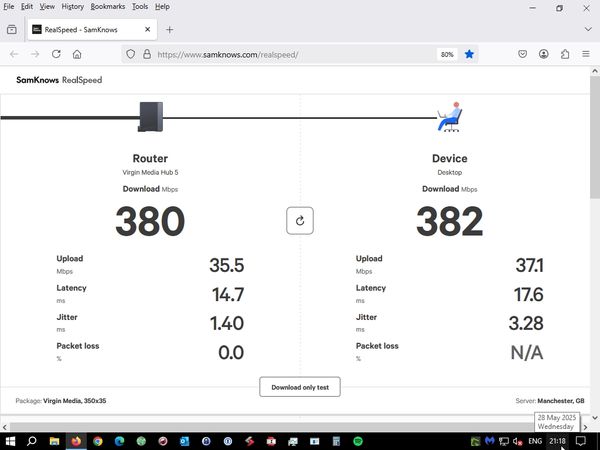600x450 pixels.
Task: Click Device latency value 17.6
Action: click(x=528, y=294)
